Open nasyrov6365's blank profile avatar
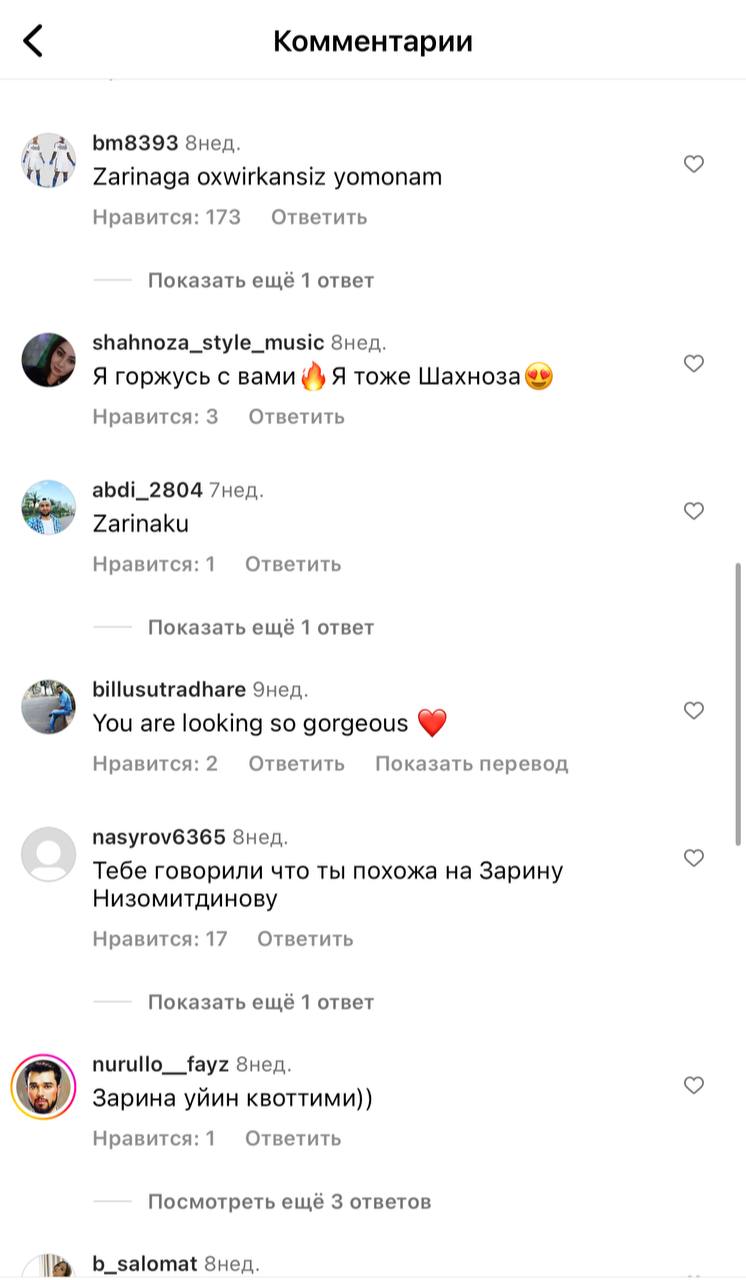 point(49,855)
